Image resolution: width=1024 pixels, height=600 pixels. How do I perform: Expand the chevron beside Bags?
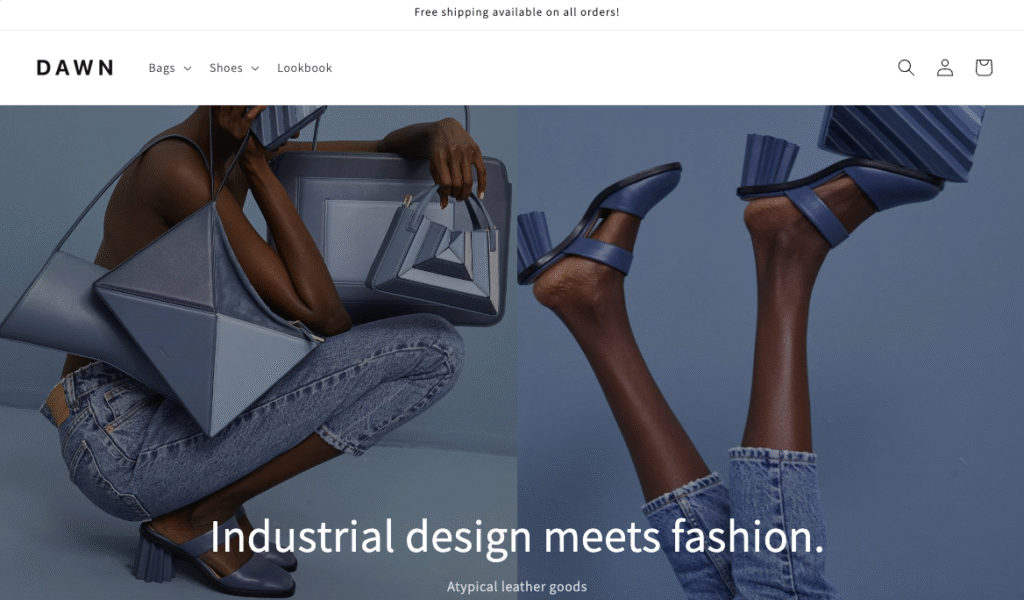pos(187,69)
